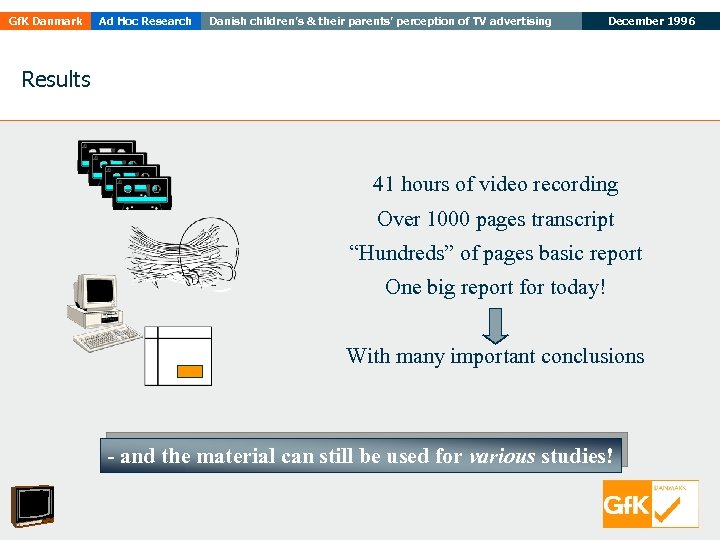Click the small television icon

(x=32, y=506)
